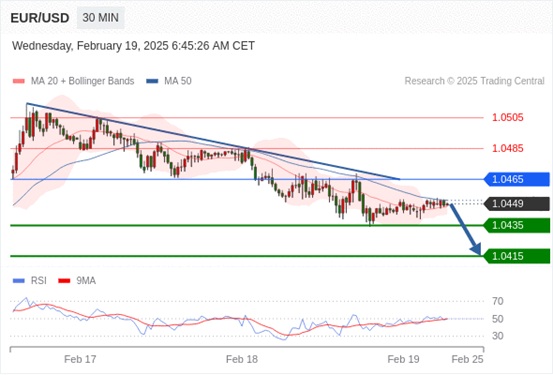Screen dimensions: 553x375
Task: Click the dark blue MA 50 swatch
Action: [x=152, y=81]
